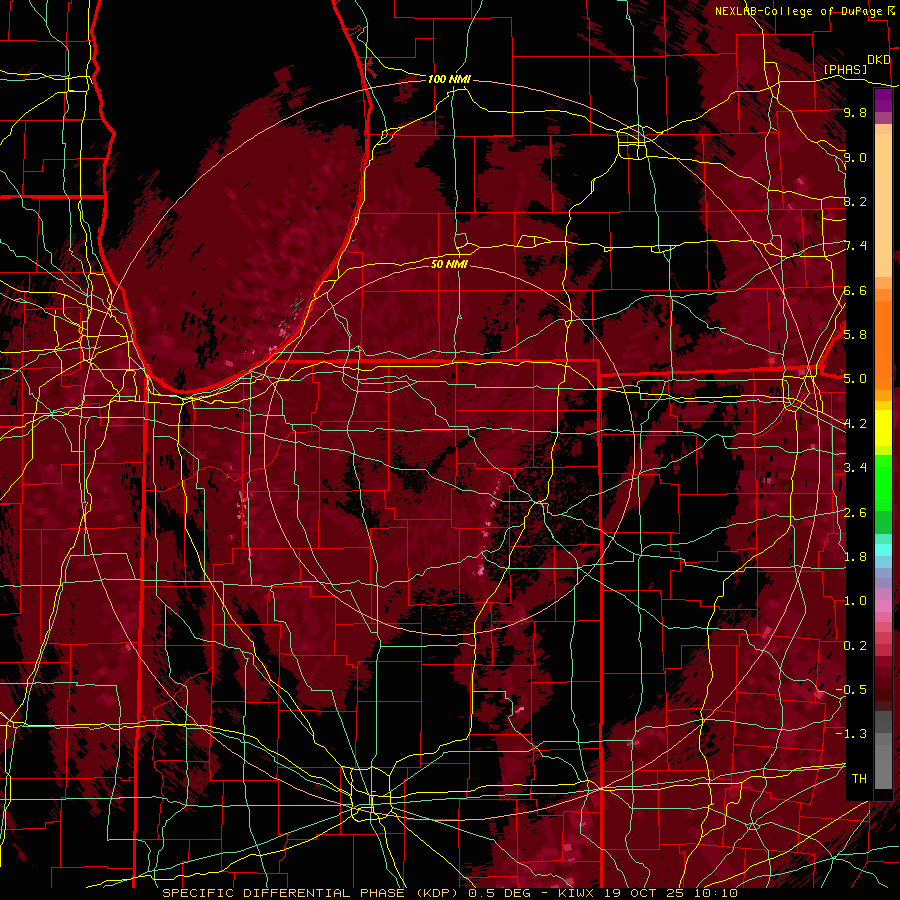
Task: Select the dark orange band of the color bar
Action: 883,344
